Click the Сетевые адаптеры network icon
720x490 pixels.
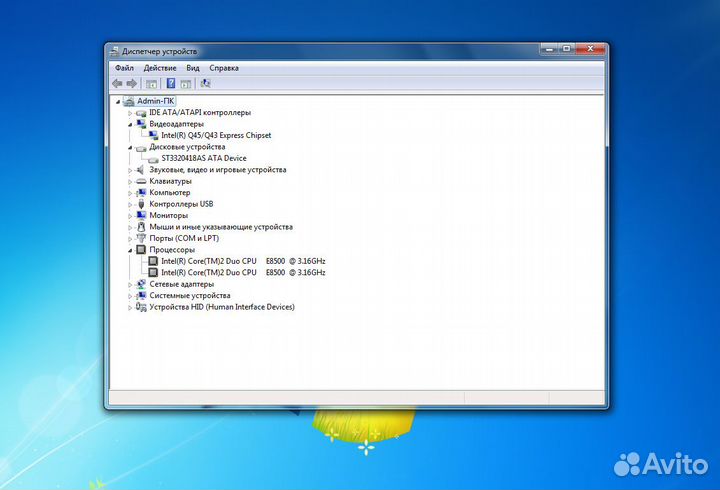[141, 284]
